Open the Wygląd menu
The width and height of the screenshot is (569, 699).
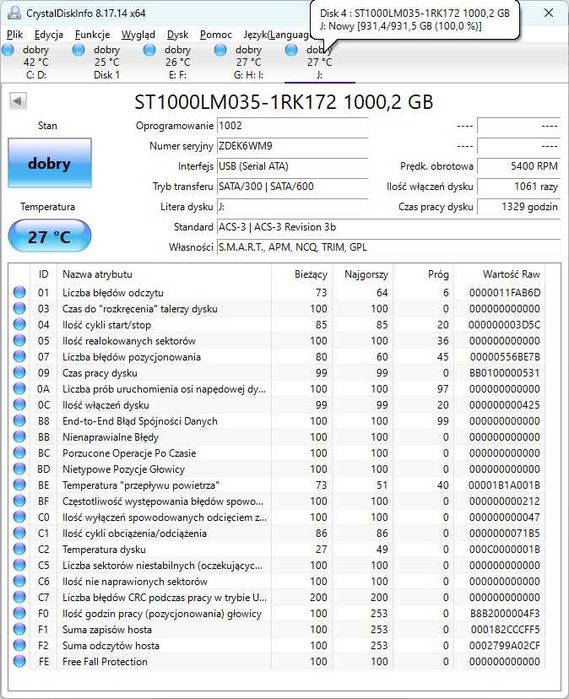tap(138, 34)
